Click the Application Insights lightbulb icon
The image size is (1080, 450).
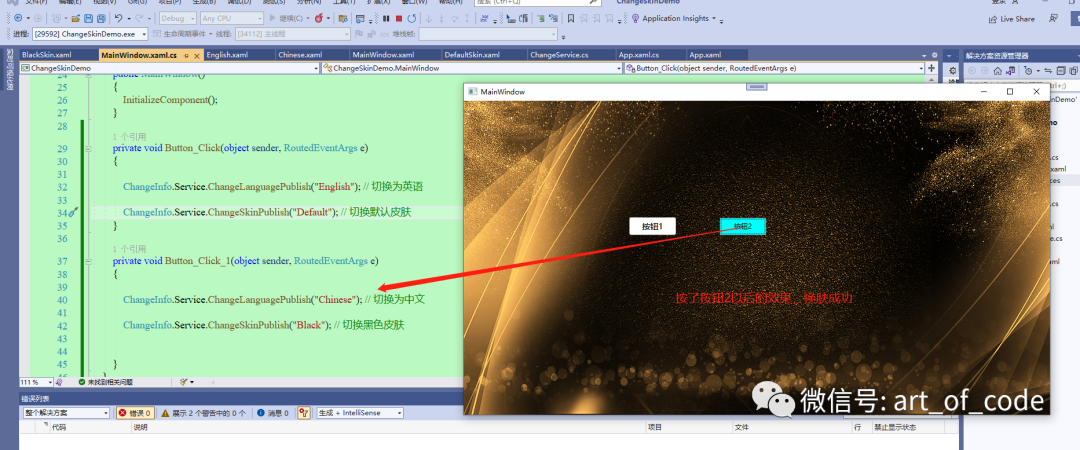pos(635,19)
